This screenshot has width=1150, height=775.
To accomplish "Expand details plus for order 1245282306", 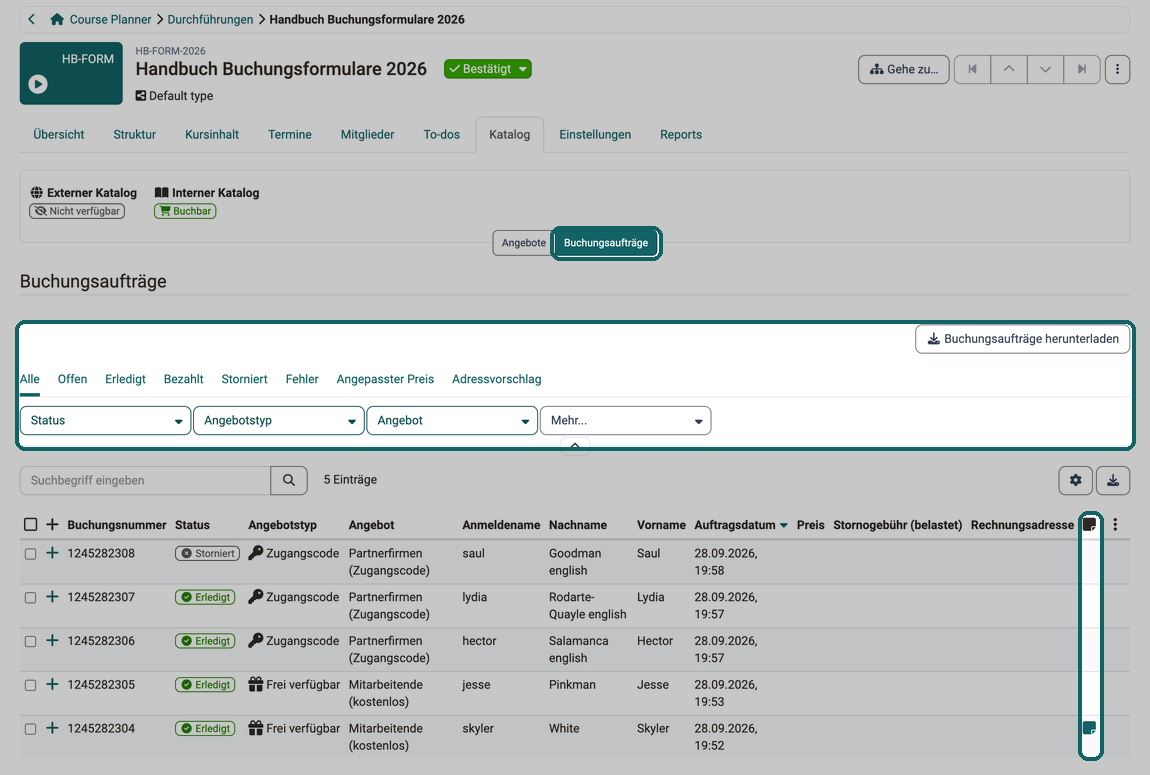I will pyautogui.click(x=52, y=641).
